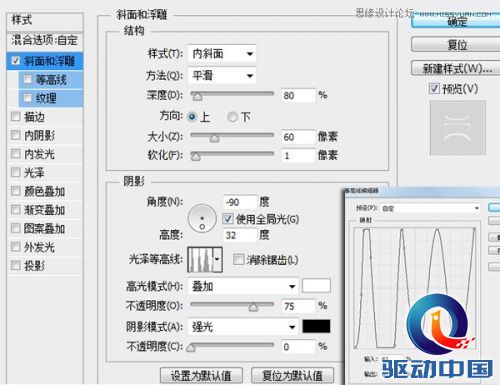Click the 大小 value field showing 60
Image resolution: width=500 pixels, height=385 pixels.
tap(298, 137)
